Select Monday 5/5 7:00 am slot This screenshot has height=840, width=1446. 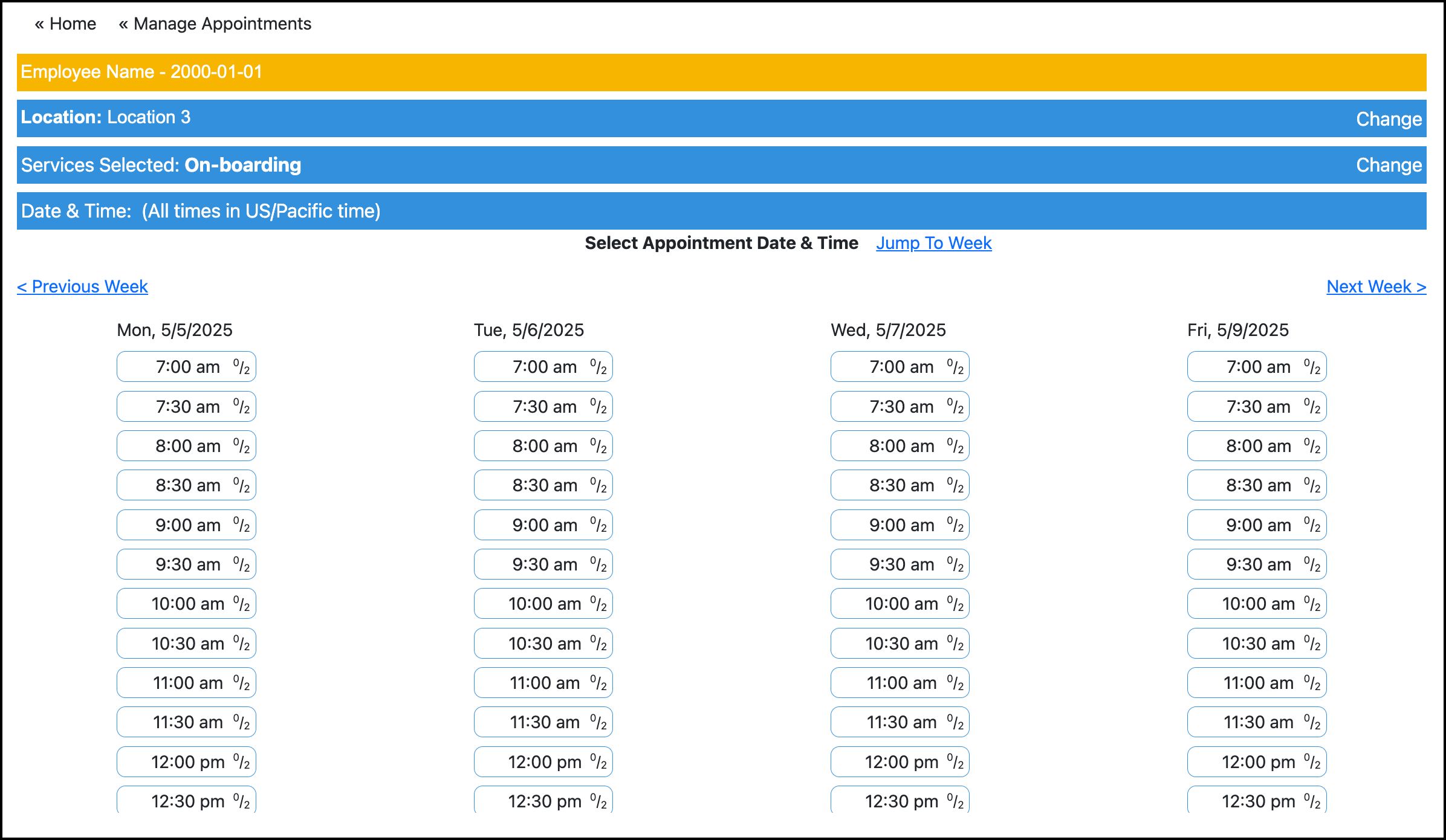[x=186, y=367]
